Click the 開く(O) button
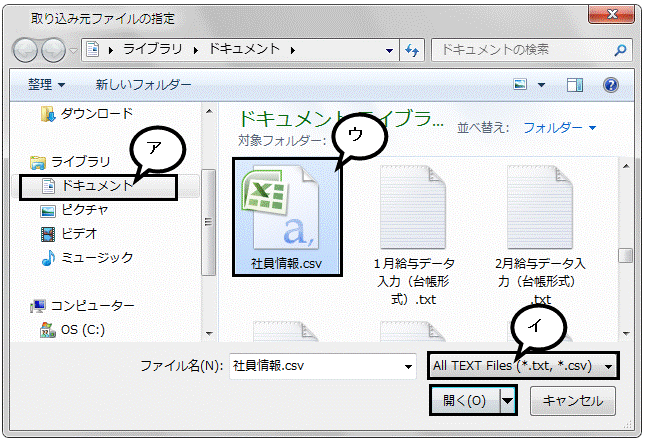Image resolution: width=645 pixels, height=446 pixels. 465,400
